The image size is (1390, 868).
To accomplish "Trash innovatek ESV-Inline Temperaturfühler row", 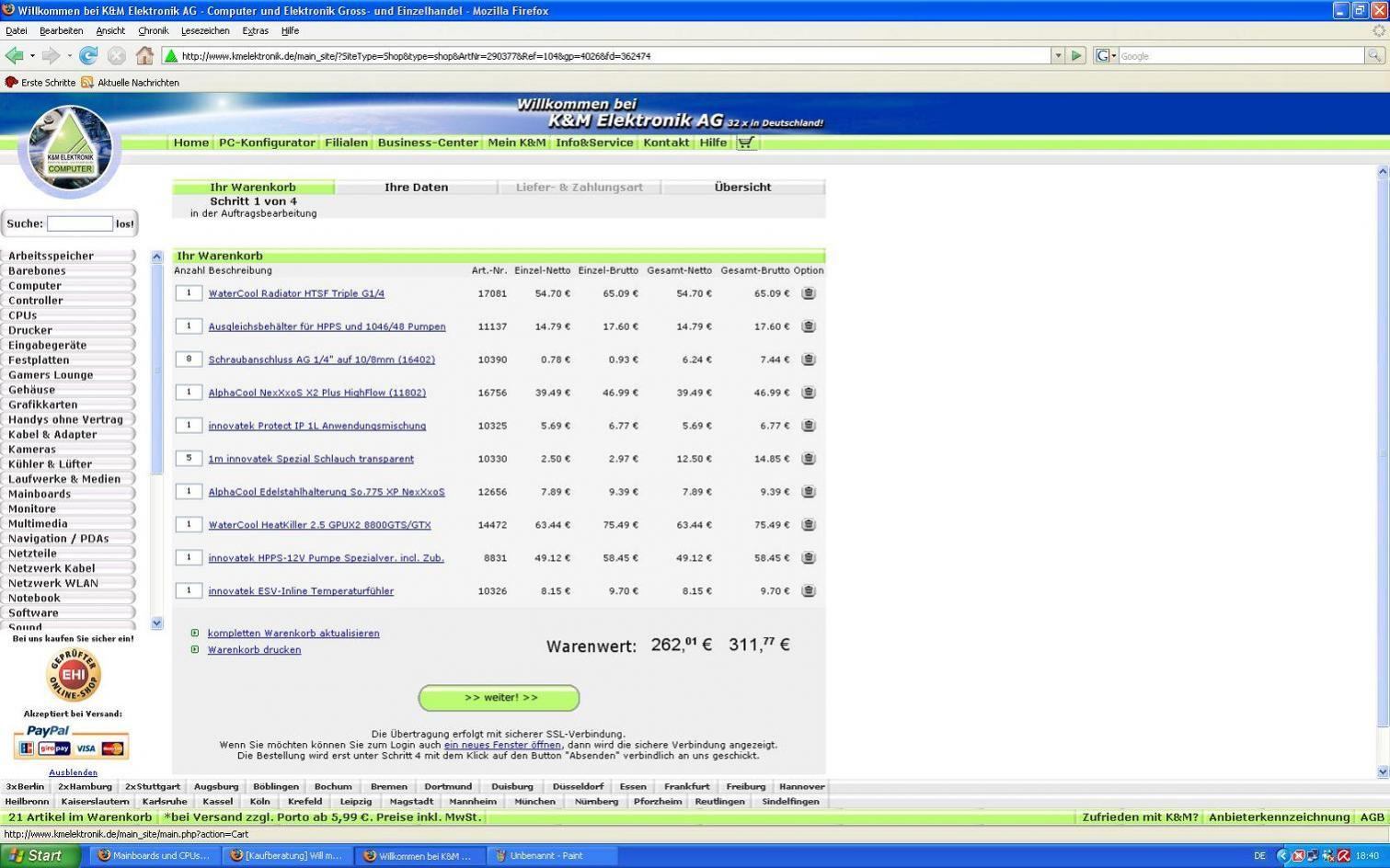I will [808, 591].
